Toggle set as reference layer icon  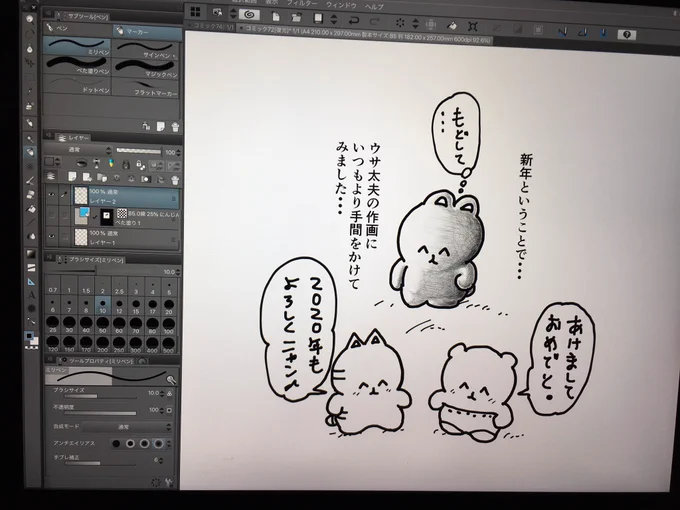(x=97, y=163)
